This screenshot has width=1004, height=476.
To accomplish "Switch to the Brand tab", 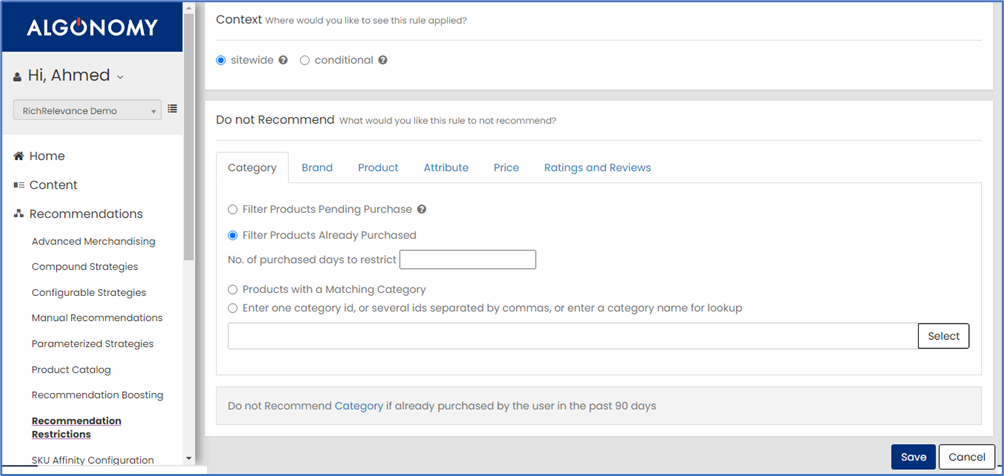I will click(x=317, y=168).
